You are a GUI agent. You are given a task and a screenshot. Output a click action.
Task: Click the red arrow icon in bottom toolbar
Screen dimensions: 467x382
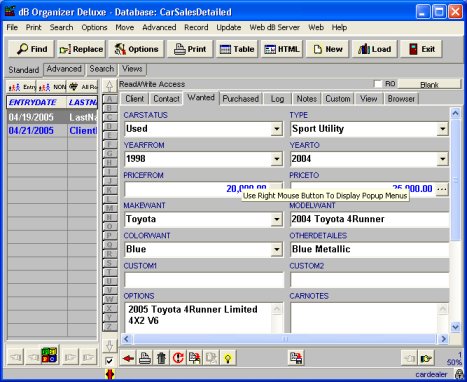128,358
